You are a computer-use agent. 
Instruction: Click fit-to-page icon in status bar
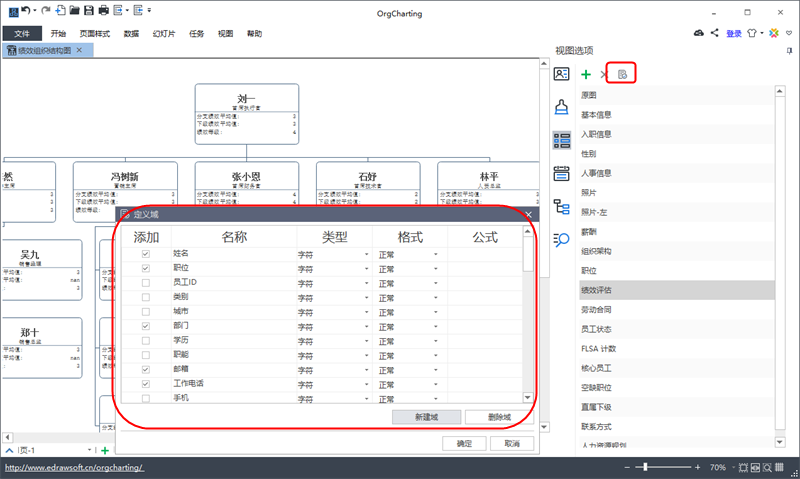coord(743,467)
